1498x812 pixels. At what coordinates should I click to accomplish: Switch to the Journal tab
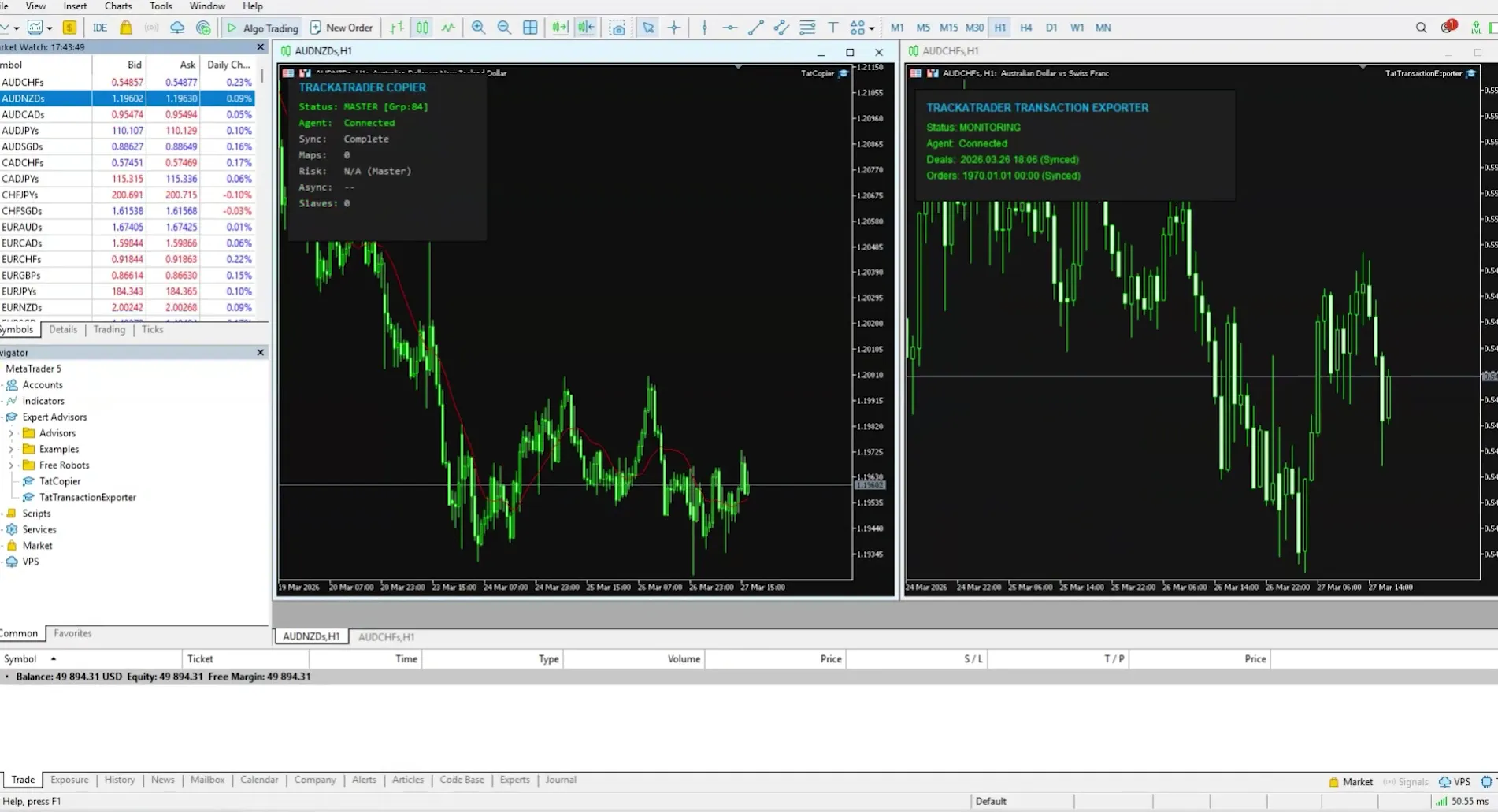(561, 780)
